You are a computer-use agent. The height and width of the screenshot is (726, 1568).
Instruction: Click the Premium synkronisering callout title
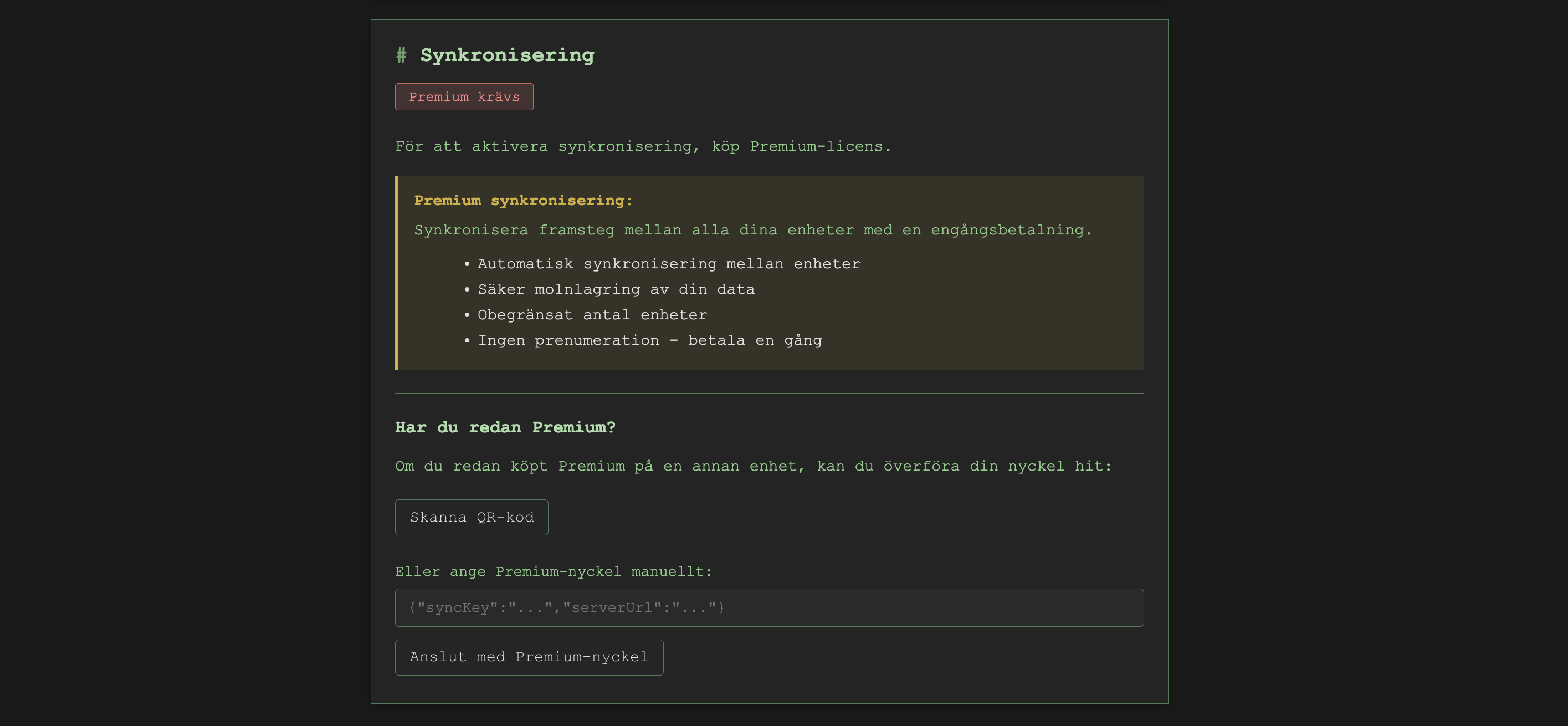523,201
